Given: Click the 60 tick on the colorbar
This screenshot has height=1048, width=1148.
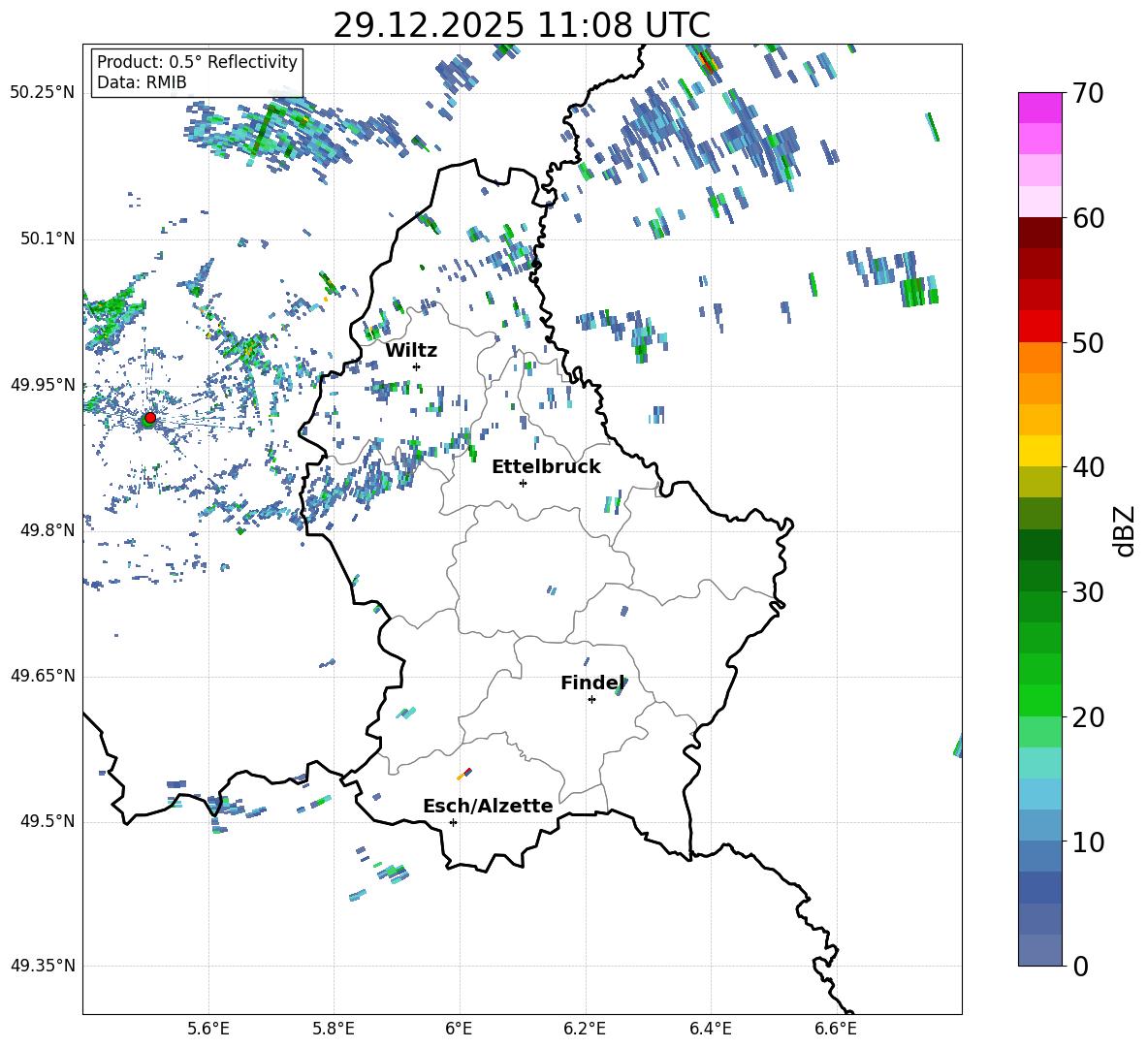Looking at the screenshot, I should click(1089, 218).
